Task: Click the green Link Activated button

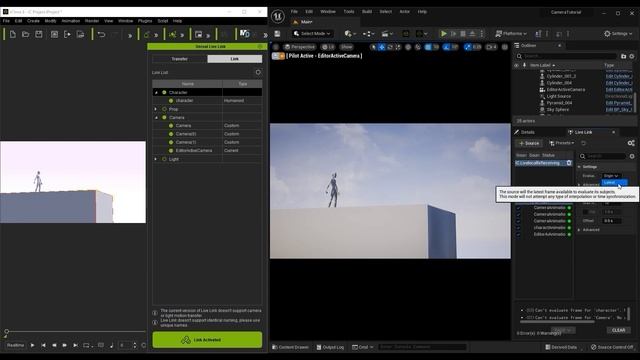Action: click(x=207, y=340)
